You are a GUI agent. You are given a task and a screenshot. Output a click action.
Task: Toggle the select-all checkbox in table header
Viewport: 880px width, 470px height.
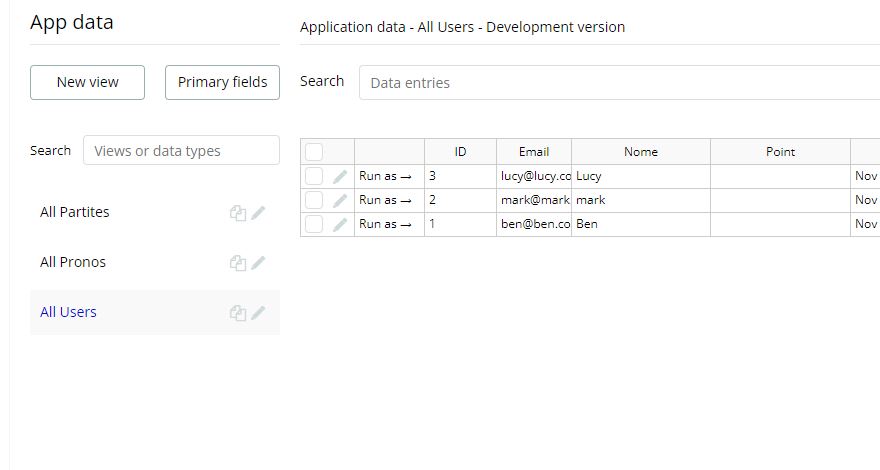tap(314, 152)
